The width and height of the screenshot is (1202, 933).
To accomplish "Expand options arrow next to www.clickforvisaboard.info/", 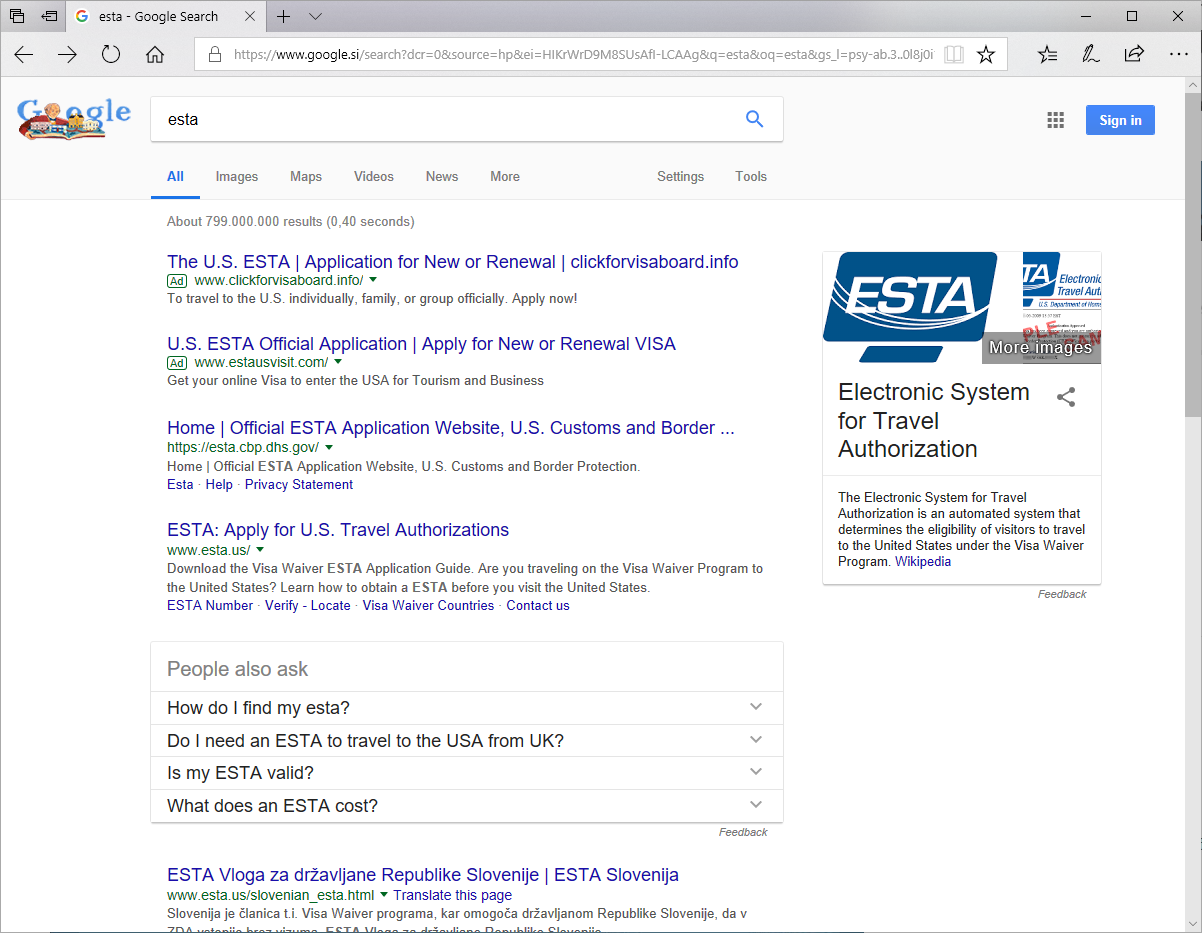I will click(x=373, y=280).
